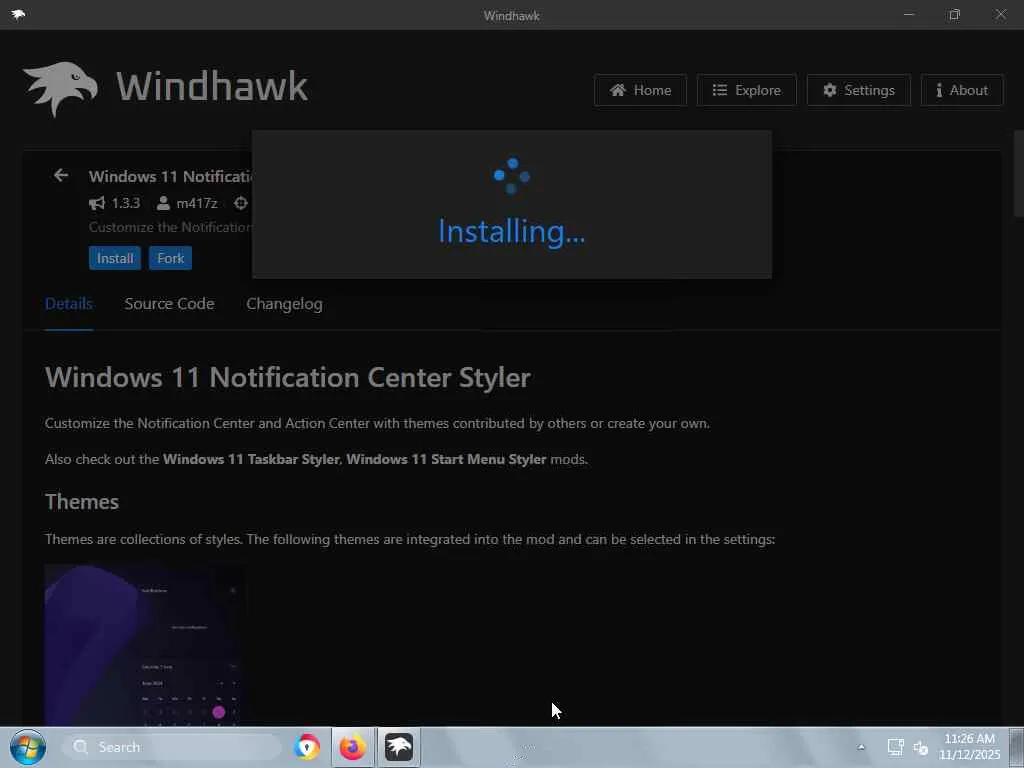Click the version megaphone icon next to 1.3.3

click(x=97, y=203)
